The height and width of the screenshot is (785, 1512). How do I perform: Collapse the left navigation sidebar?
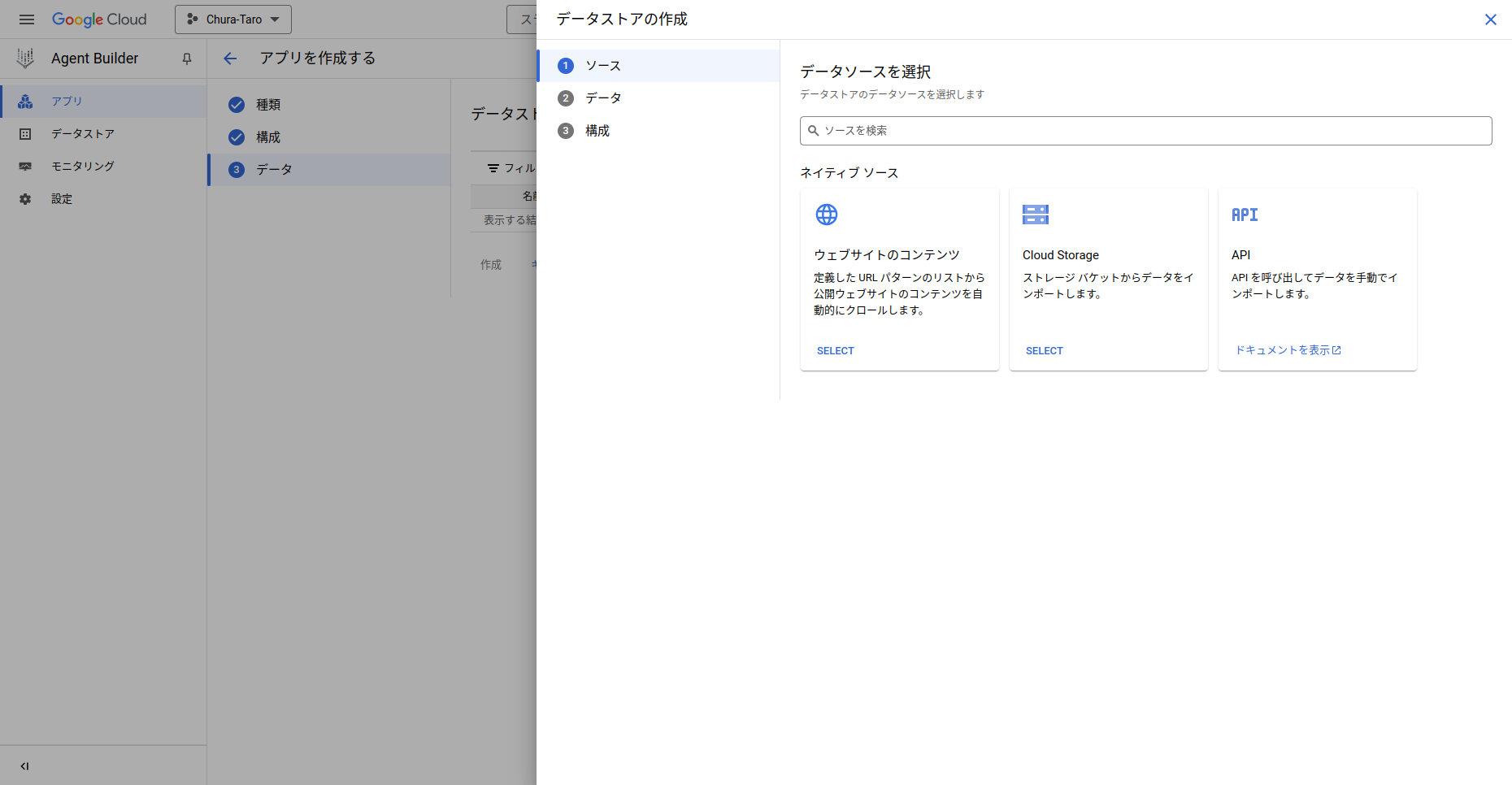[24, 765]
